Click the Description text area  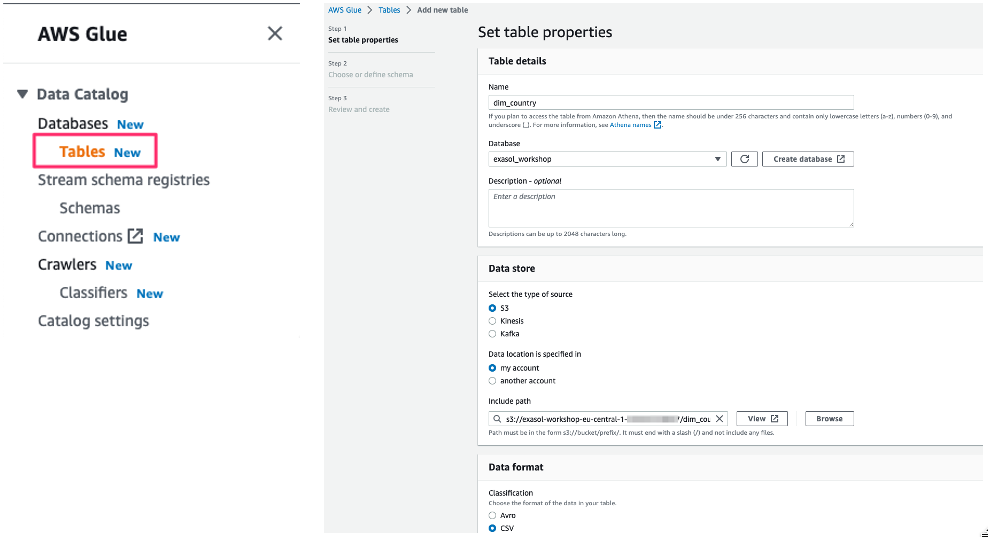[670, 208]
